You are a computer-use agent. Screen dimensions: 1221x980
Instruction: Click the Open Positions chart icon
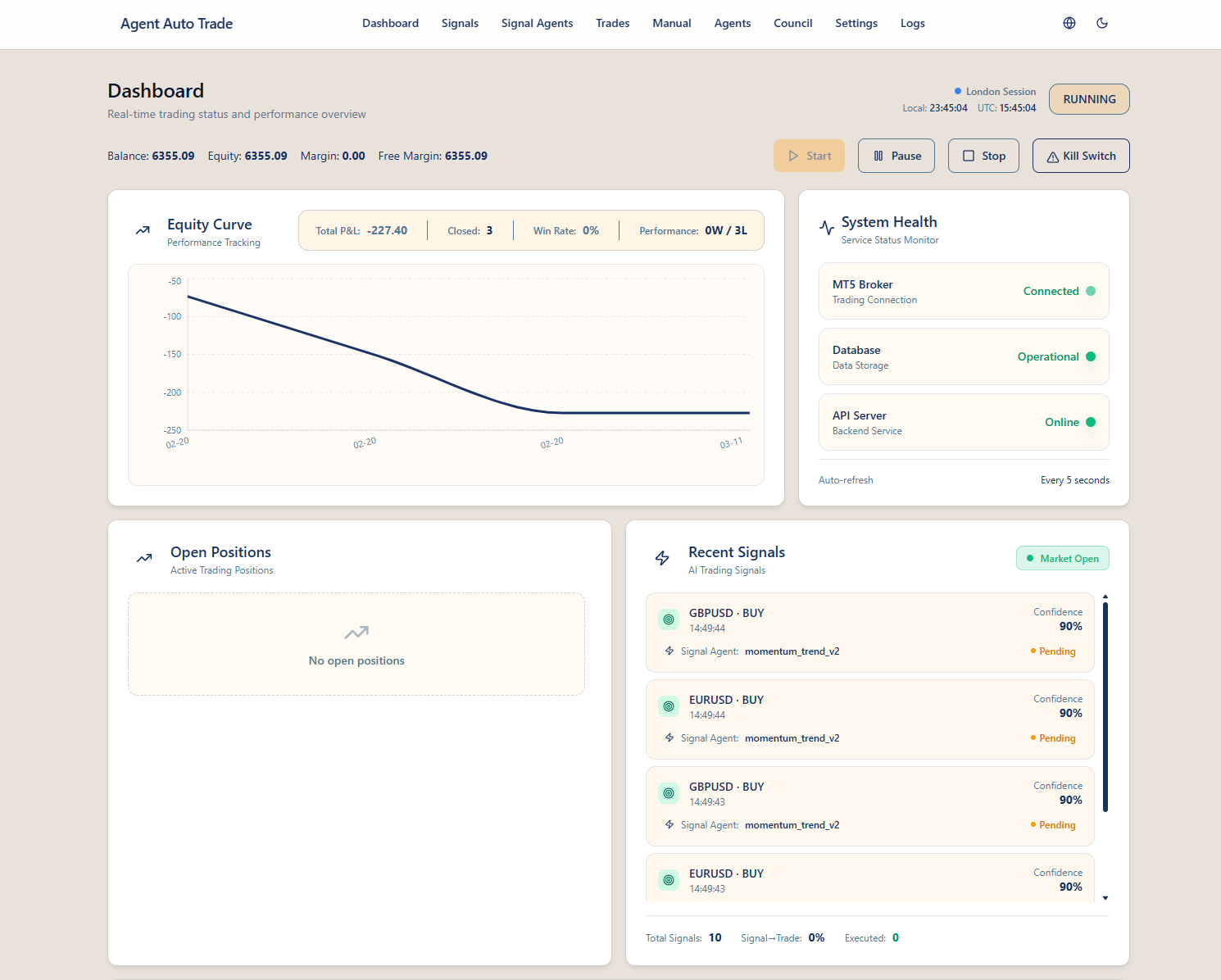[x=144, y=558]
